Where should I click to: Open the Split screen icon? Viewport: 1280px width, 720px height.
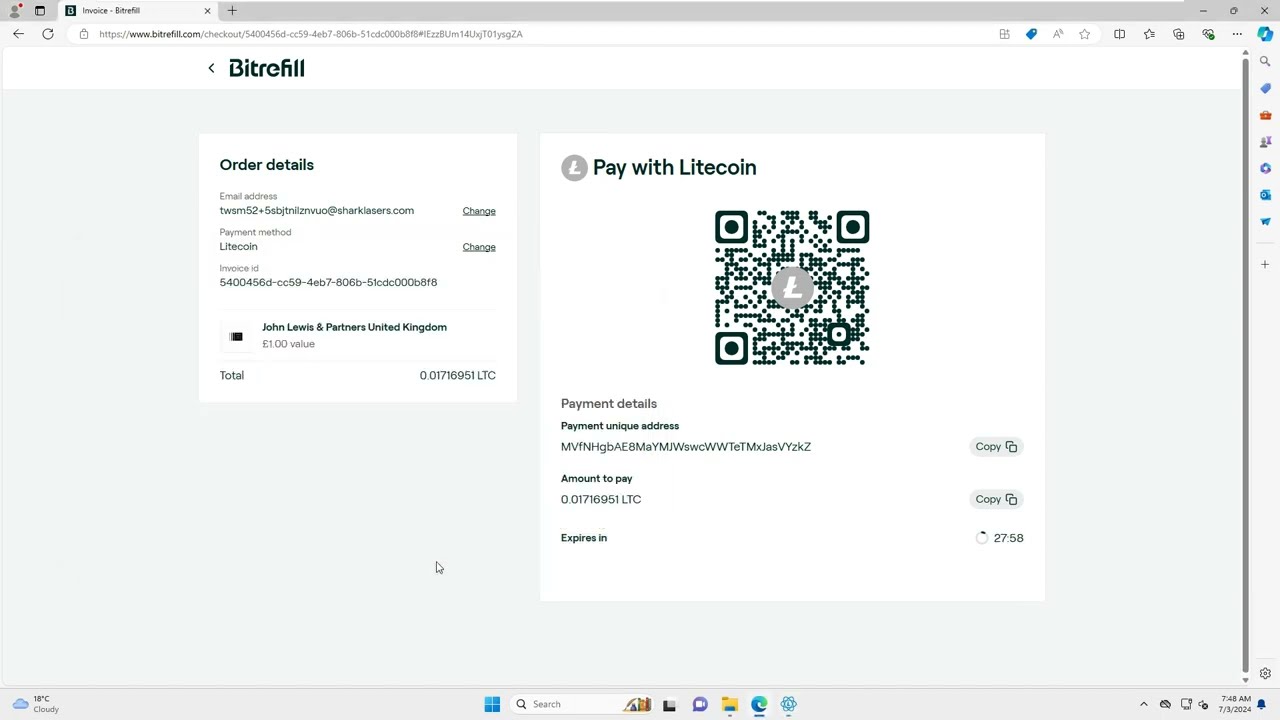[1119, 34]
